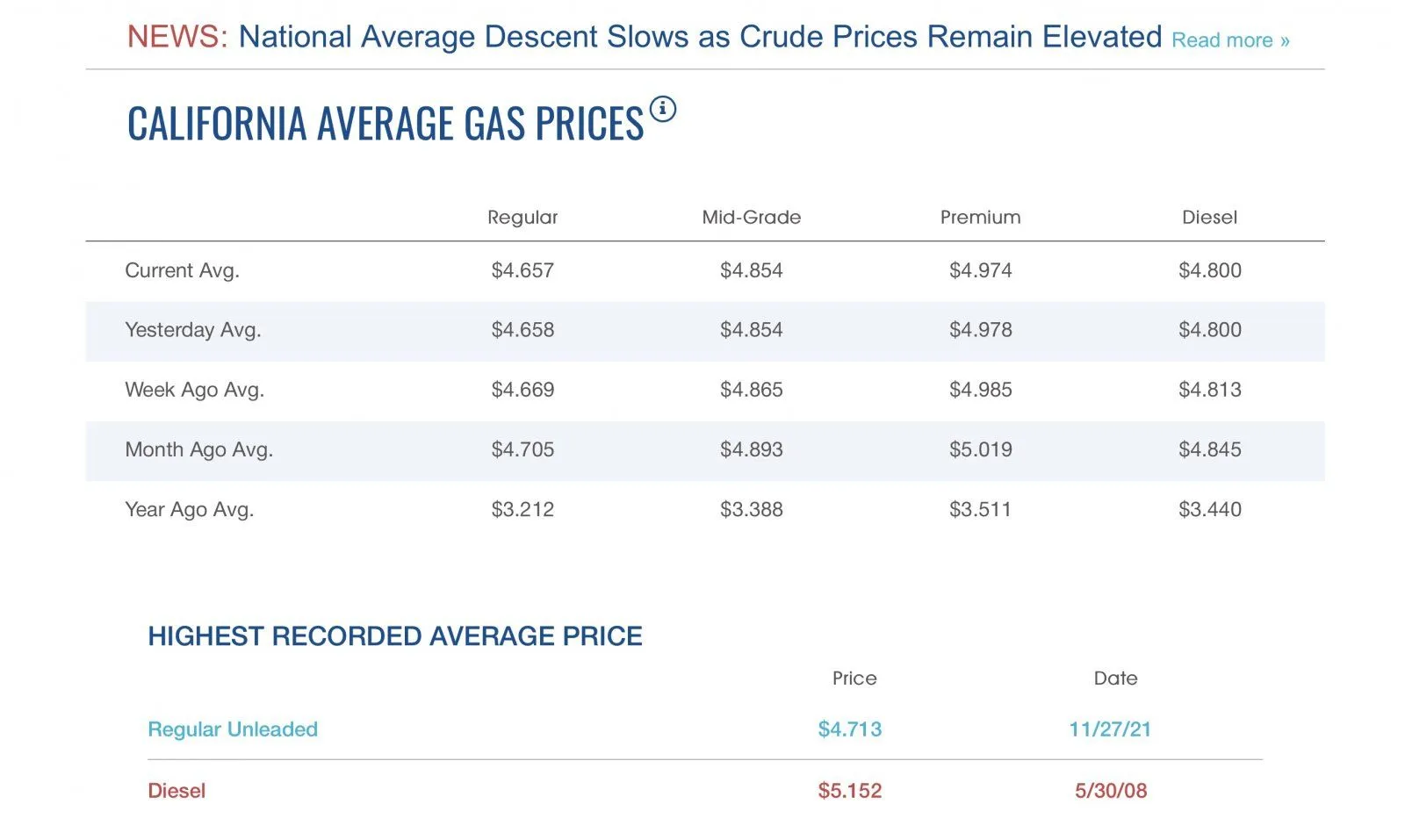The height and width of the screenshot is (840, 1405).
Task: Click the current Regular price $4.657
Action: pos(522,270)
